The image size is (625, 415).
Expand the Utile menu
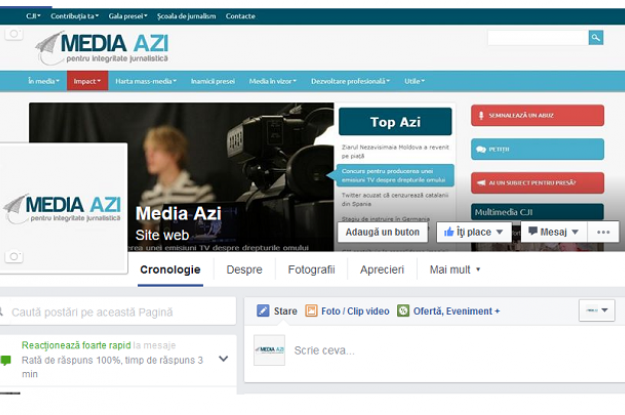point(415,81)
